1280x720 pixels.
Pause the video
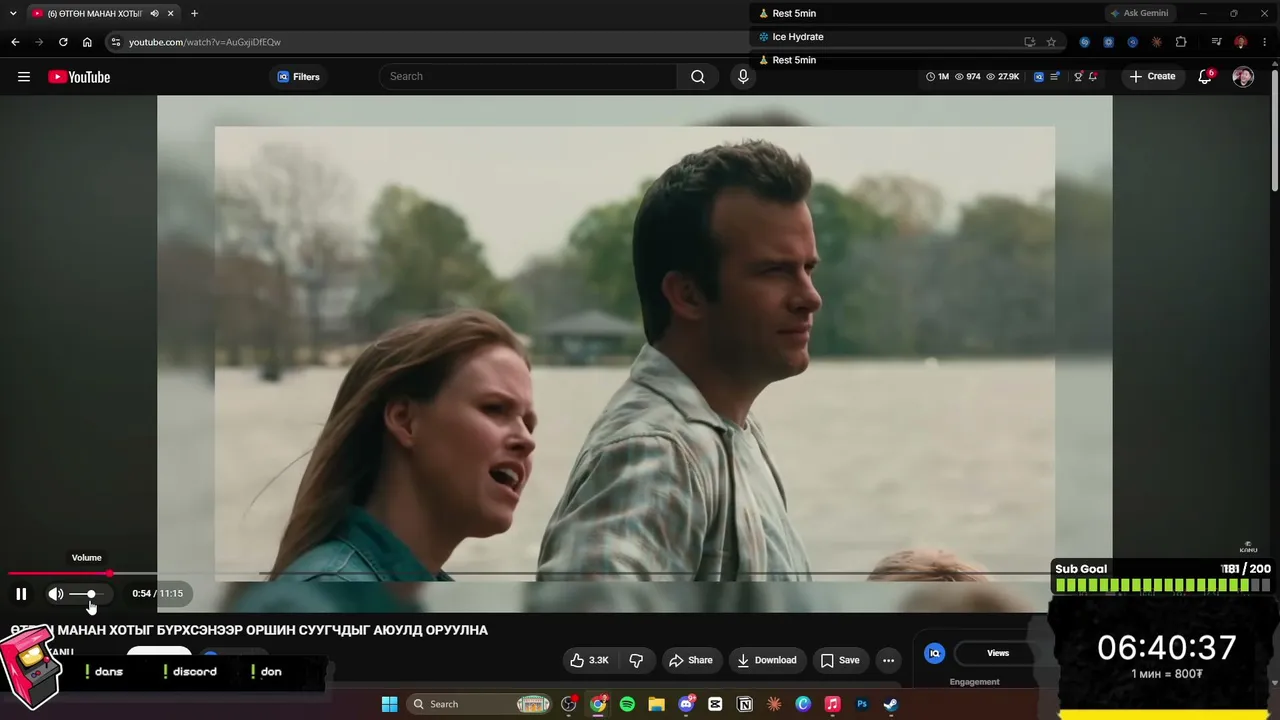[x=21, y=594]
